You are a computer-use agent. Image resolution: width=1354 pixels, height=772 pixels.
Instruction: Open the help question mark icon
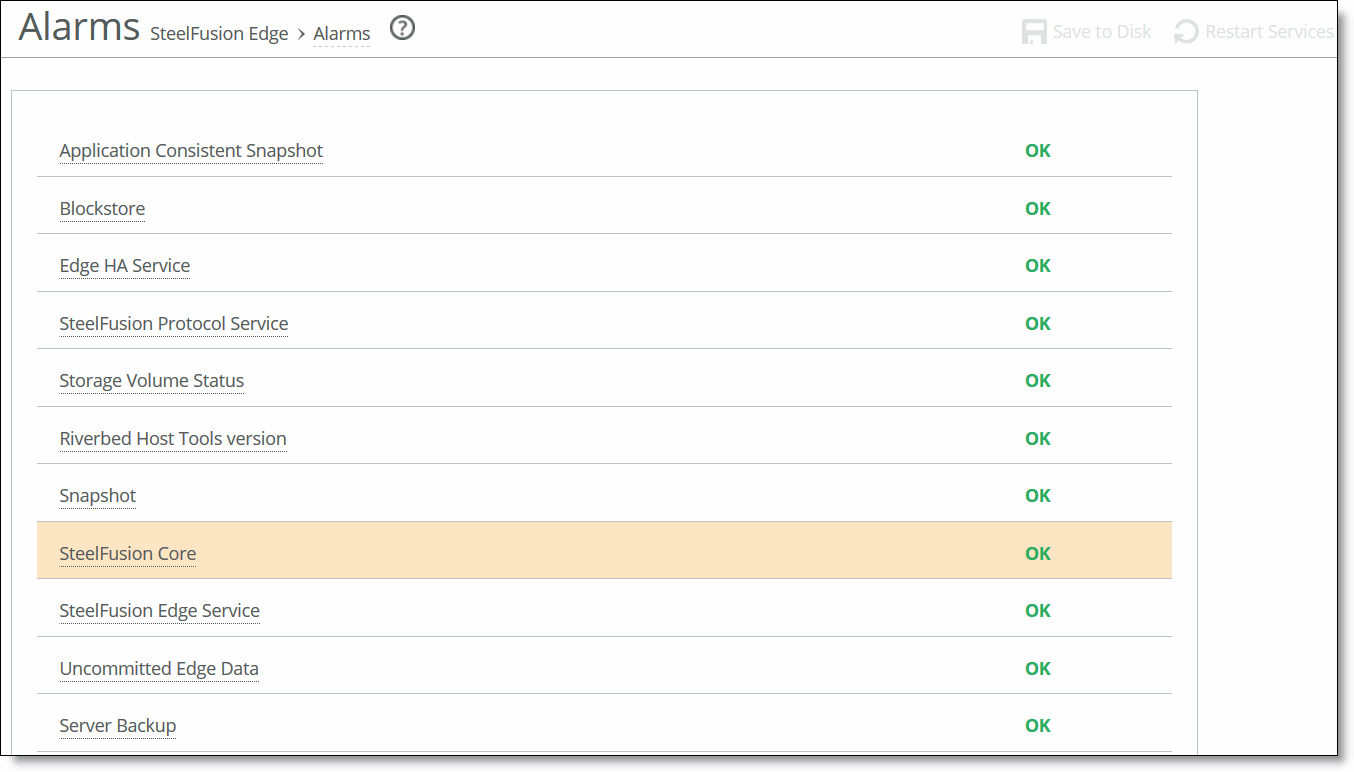point(402,28)
